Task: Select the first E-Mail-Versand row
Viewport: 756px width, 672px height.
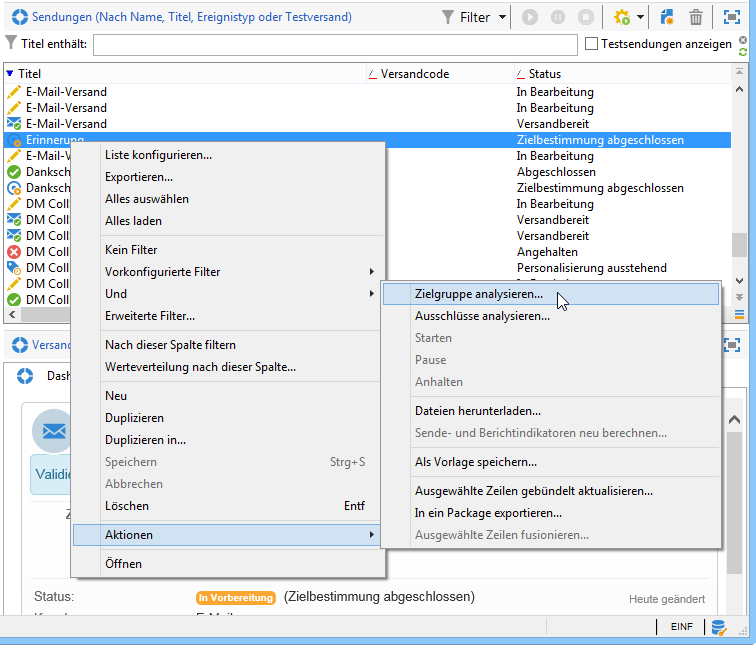Action: [x=367, y=92]
